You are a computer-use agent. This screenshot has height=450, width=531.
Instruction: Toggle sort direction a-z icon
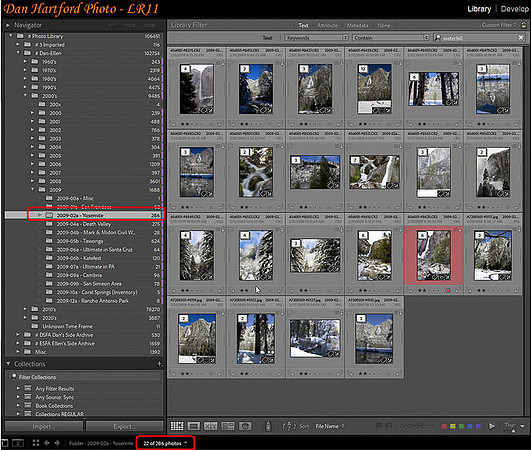tap(289, 426)
